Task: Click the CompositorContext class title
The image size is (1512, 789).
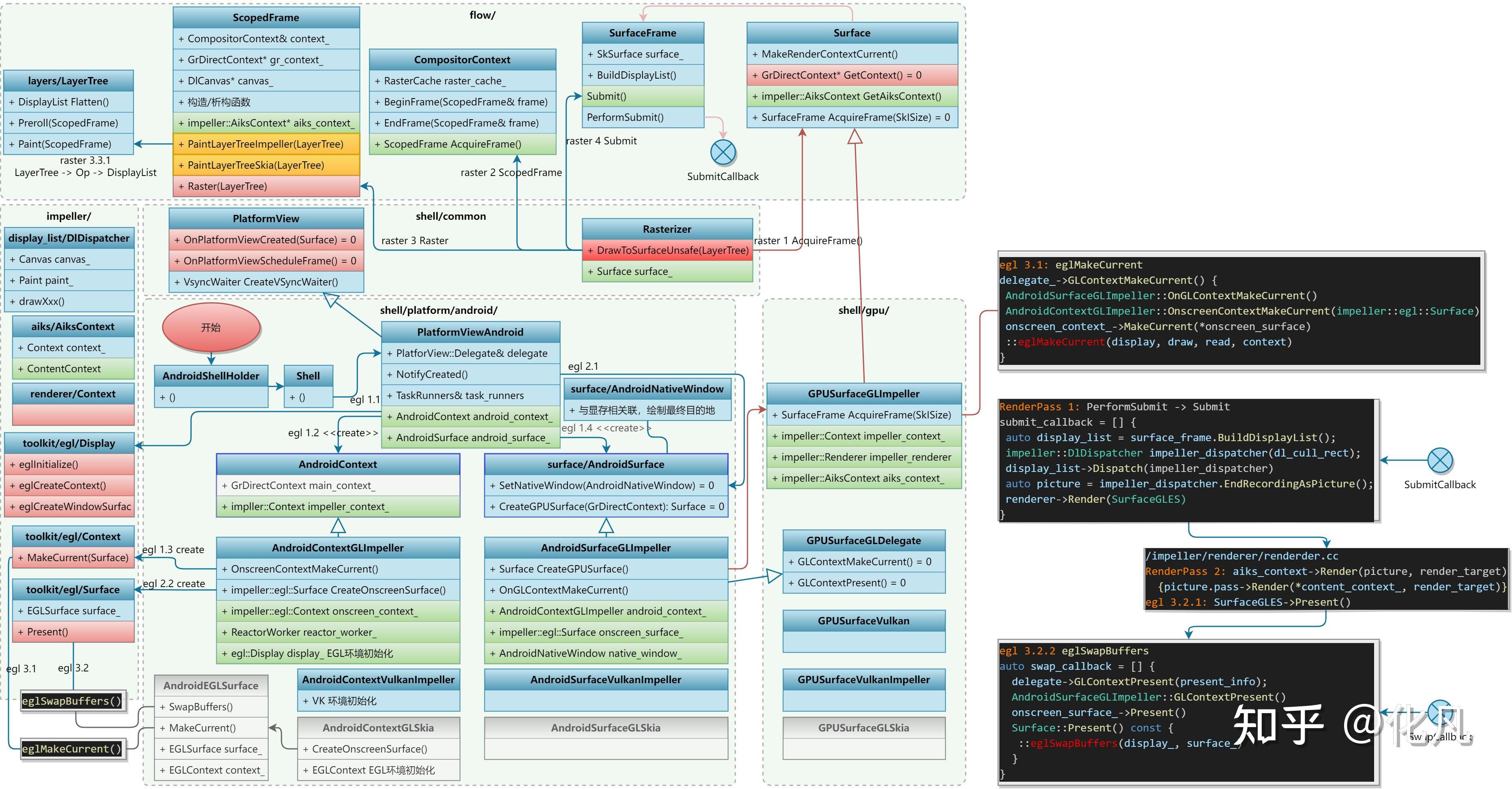Action: tap(462, 59)
